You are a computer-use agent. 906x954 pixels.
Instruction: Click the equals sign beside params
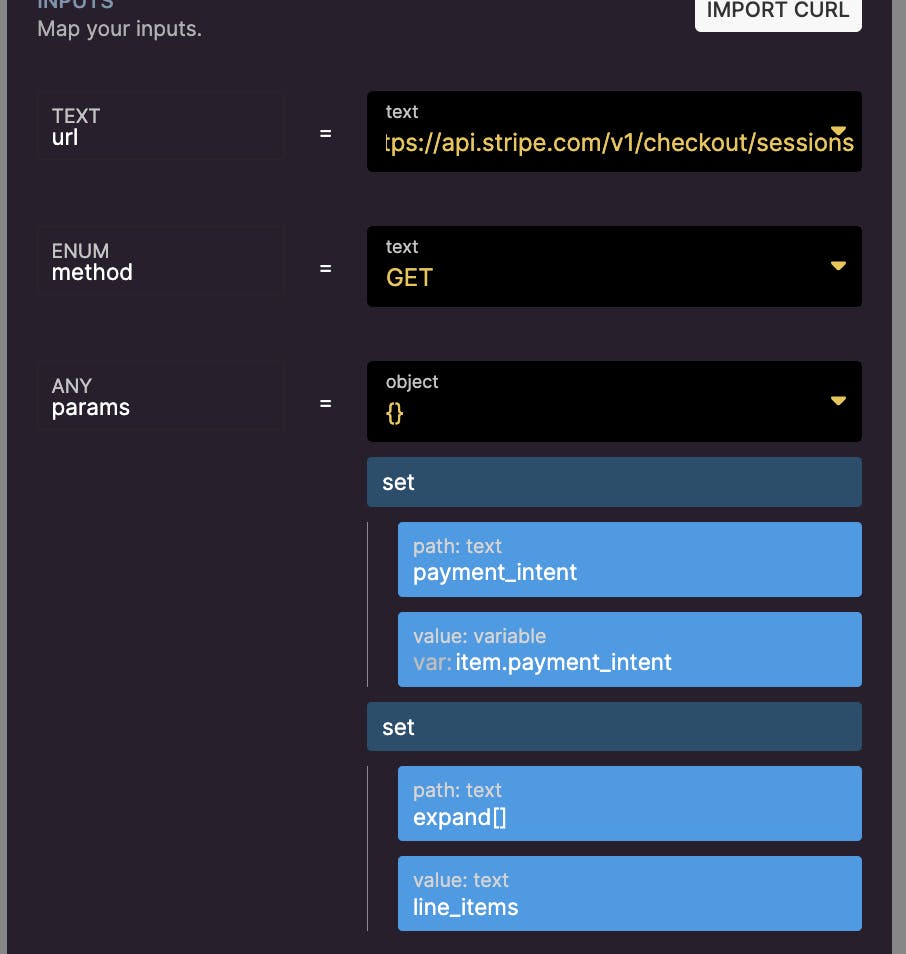tap(325, 403)
